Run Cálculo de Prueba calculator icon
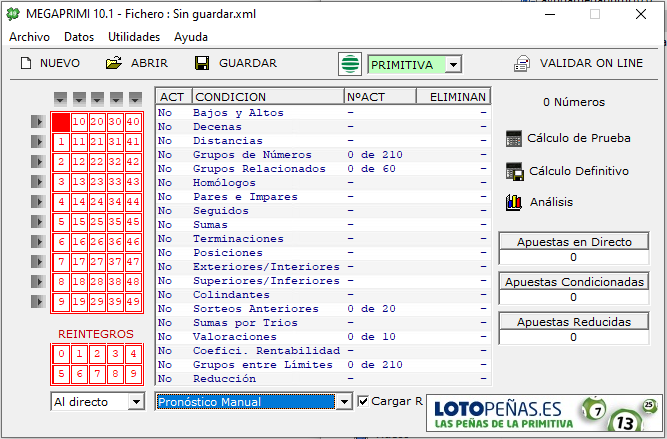The image size is (667, 439). (515, 138)
